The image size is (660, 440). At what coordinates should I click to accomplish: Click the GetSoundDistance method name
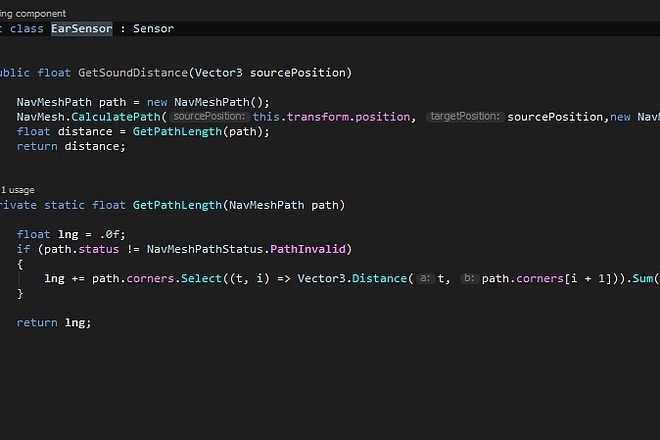click(x=133, y=72)
